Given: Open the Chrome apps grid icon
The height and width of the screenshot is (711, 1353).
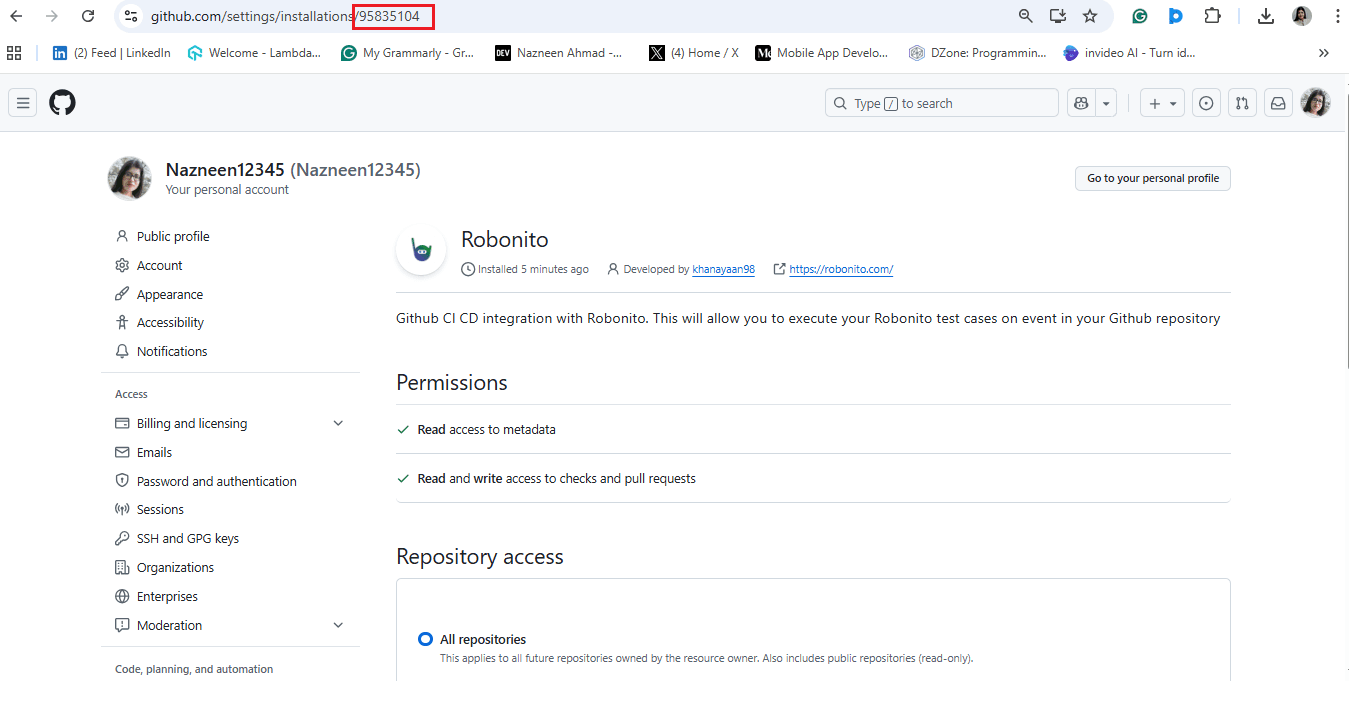Looking at the screenshot, I should click(14, 53).
